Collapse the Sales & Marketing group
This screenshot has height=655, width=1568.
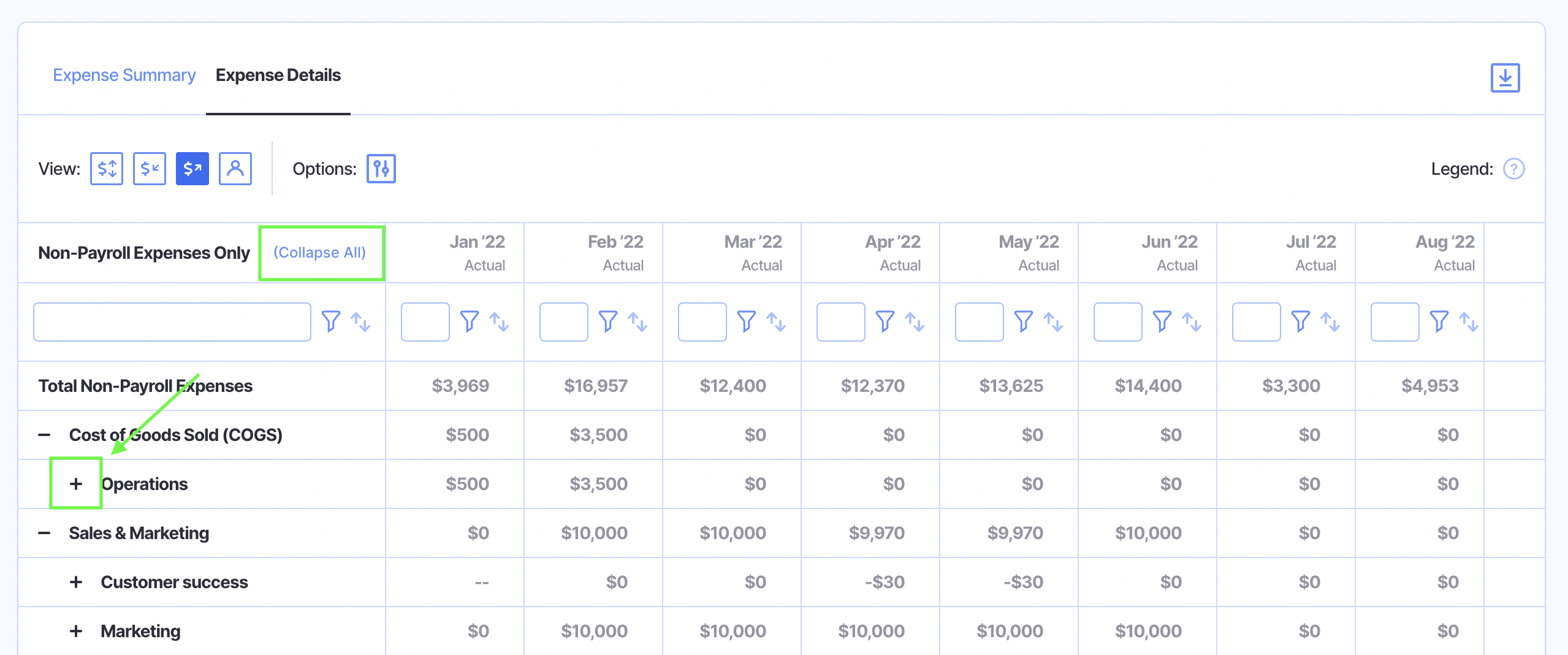(x=44, y=533)
